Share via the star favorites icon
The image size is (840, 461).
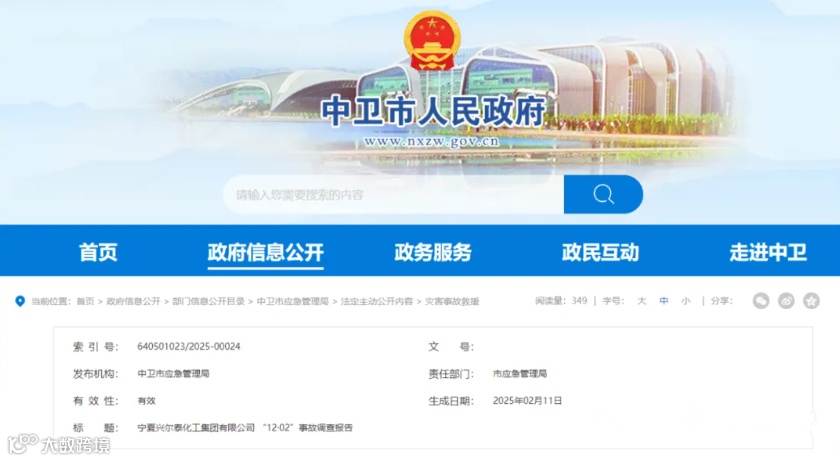pyautogui.click(x=811, y=301)
